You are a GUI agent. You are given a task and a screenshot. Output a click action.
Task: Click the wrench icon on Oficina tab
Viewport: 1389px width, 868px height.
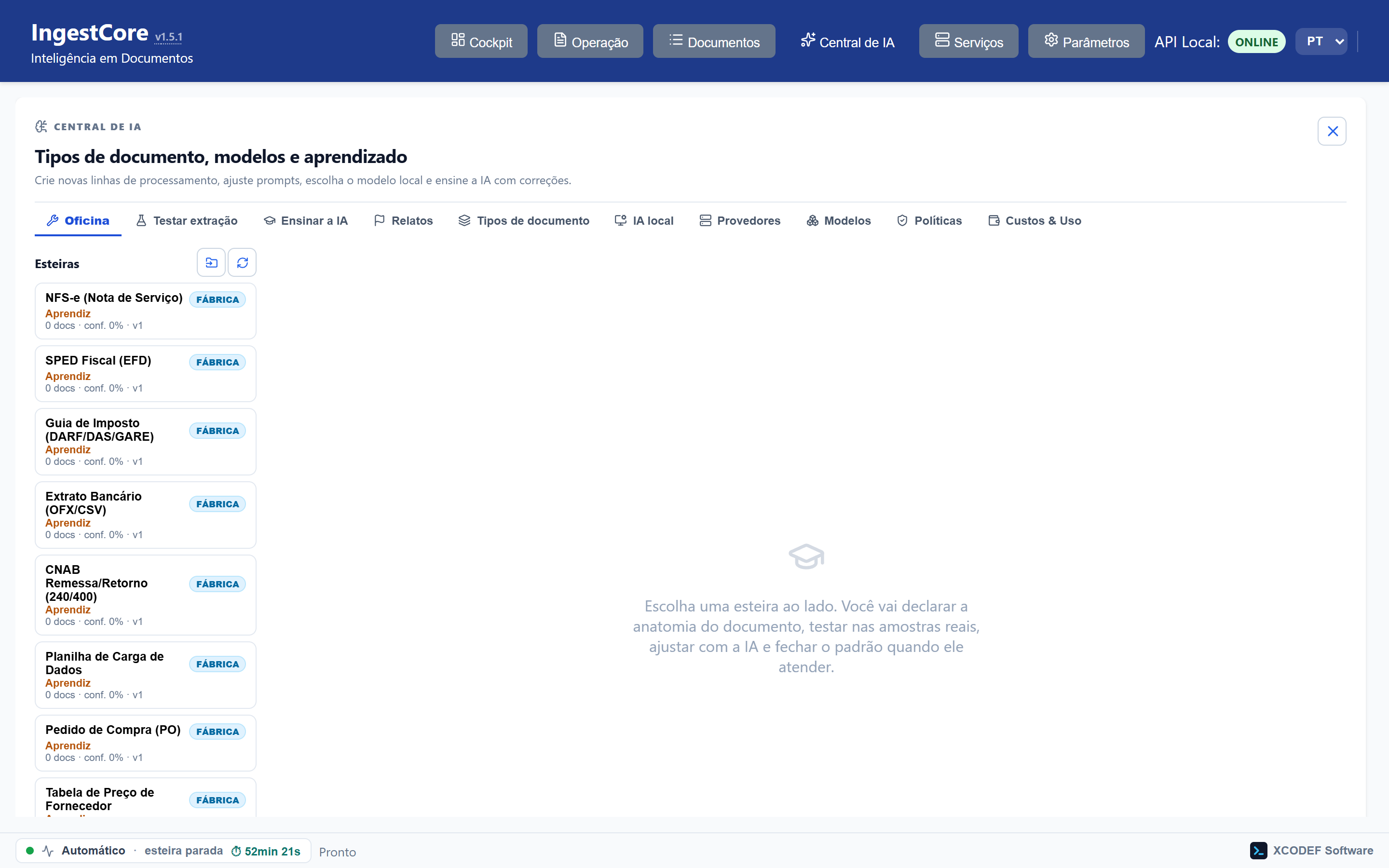click(53, 220)
